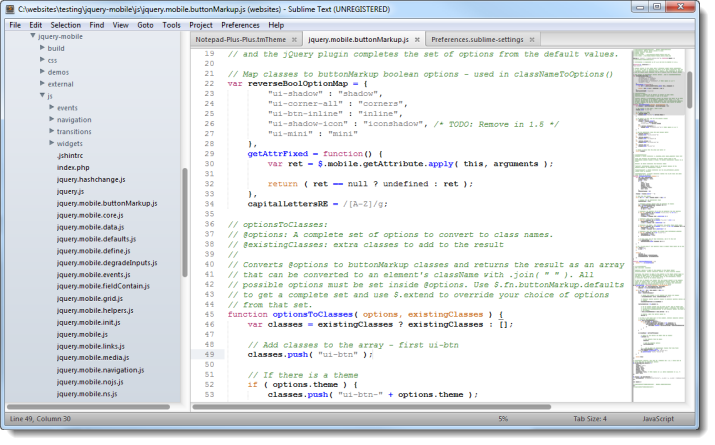The image size is (715, 445).
Task: Open jquery.mobile.degradeInputs.js file
Action: point(107,263)
